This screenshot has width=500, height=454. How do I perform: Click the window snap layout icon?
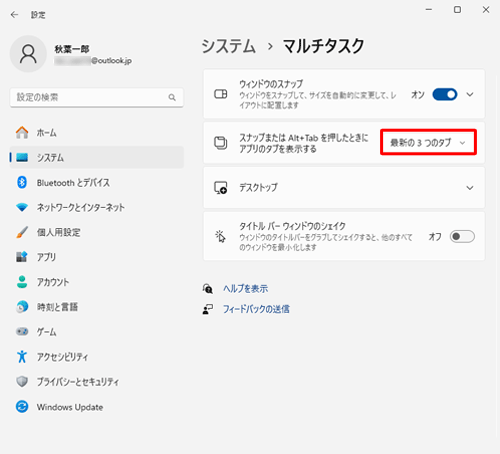(221, 94)
